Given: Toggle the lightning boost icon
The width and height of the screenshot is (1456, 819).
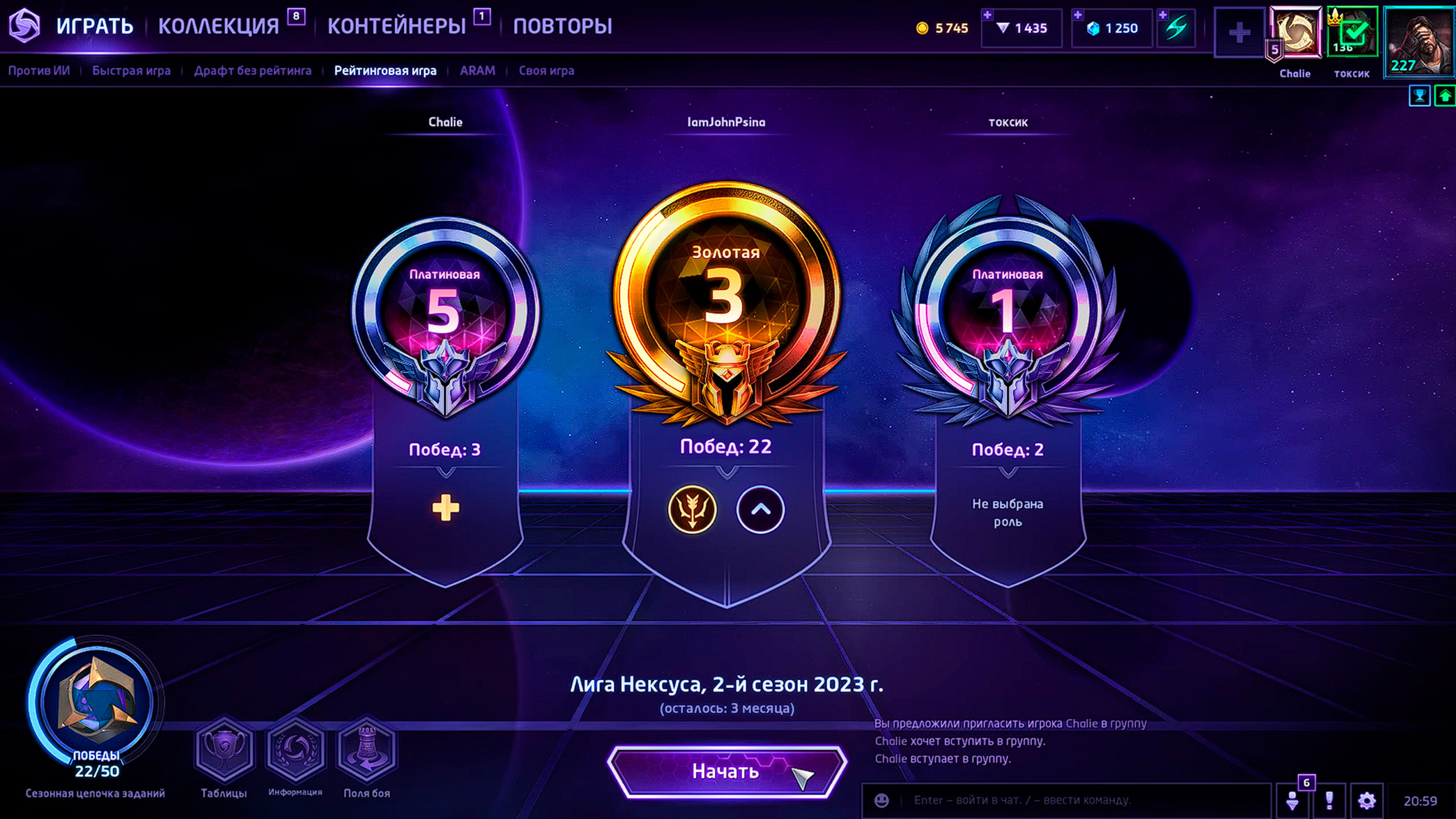Looking at the screenshot, I should 1177,28.
